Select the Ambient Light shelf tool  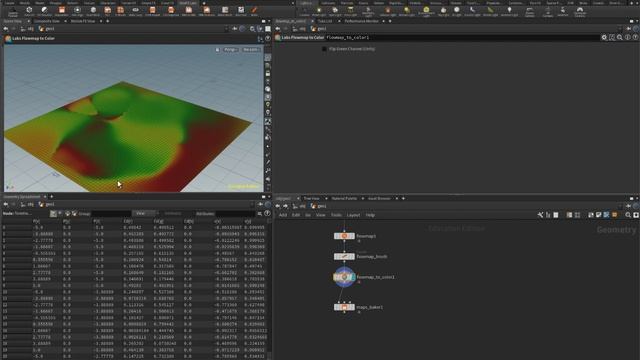(509, 11)
